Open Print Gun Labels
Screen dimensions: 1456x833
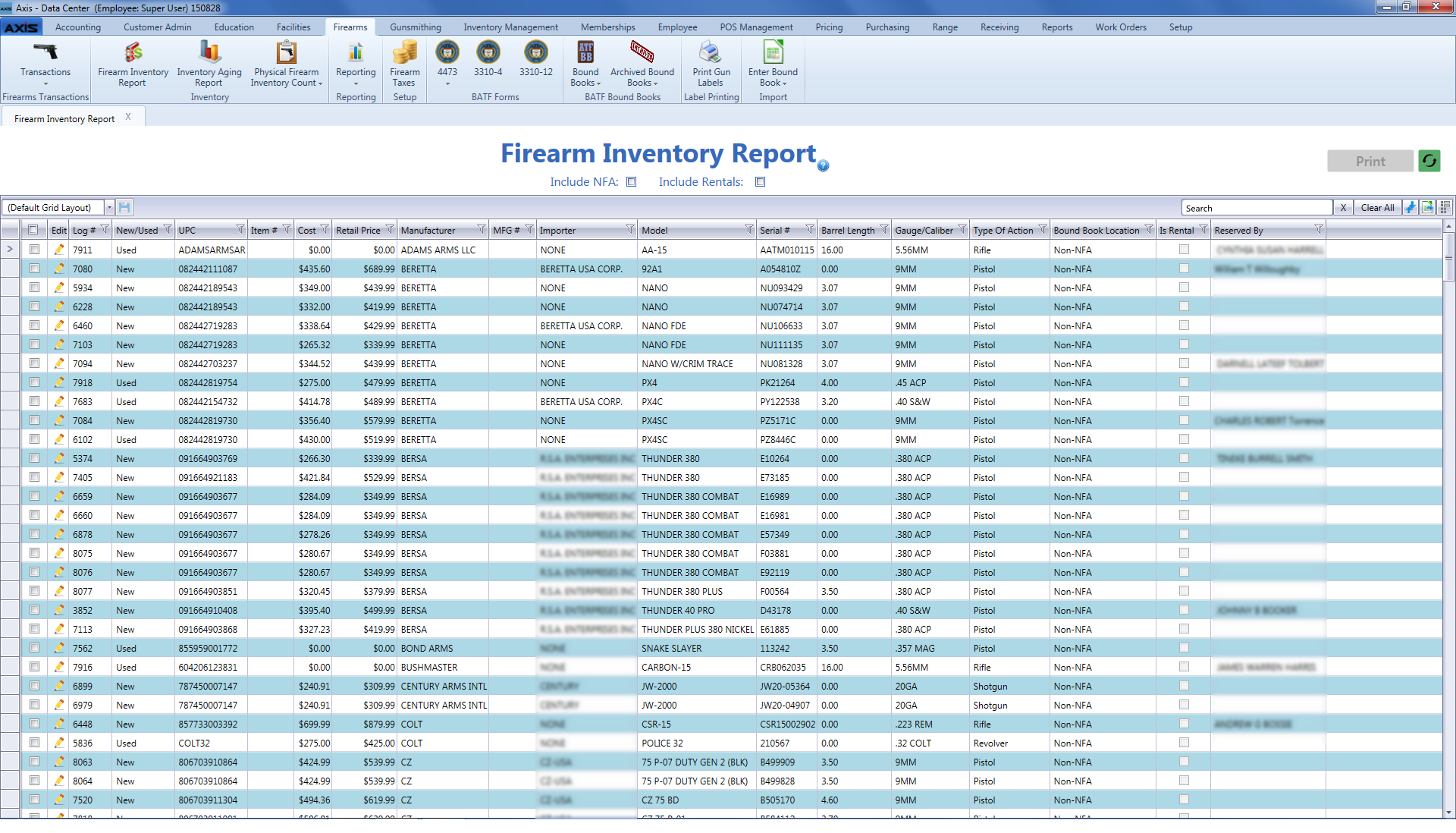tap(711, 52)
